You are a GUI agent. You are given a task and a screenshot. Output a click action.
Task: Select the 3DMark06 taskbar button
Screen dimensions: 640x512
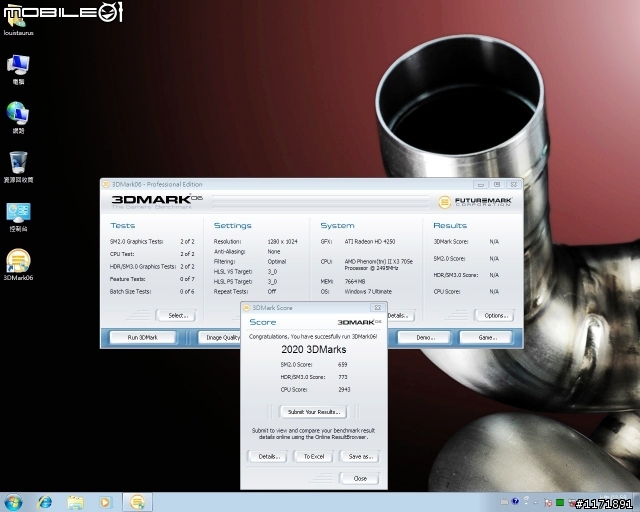(138, 503)
